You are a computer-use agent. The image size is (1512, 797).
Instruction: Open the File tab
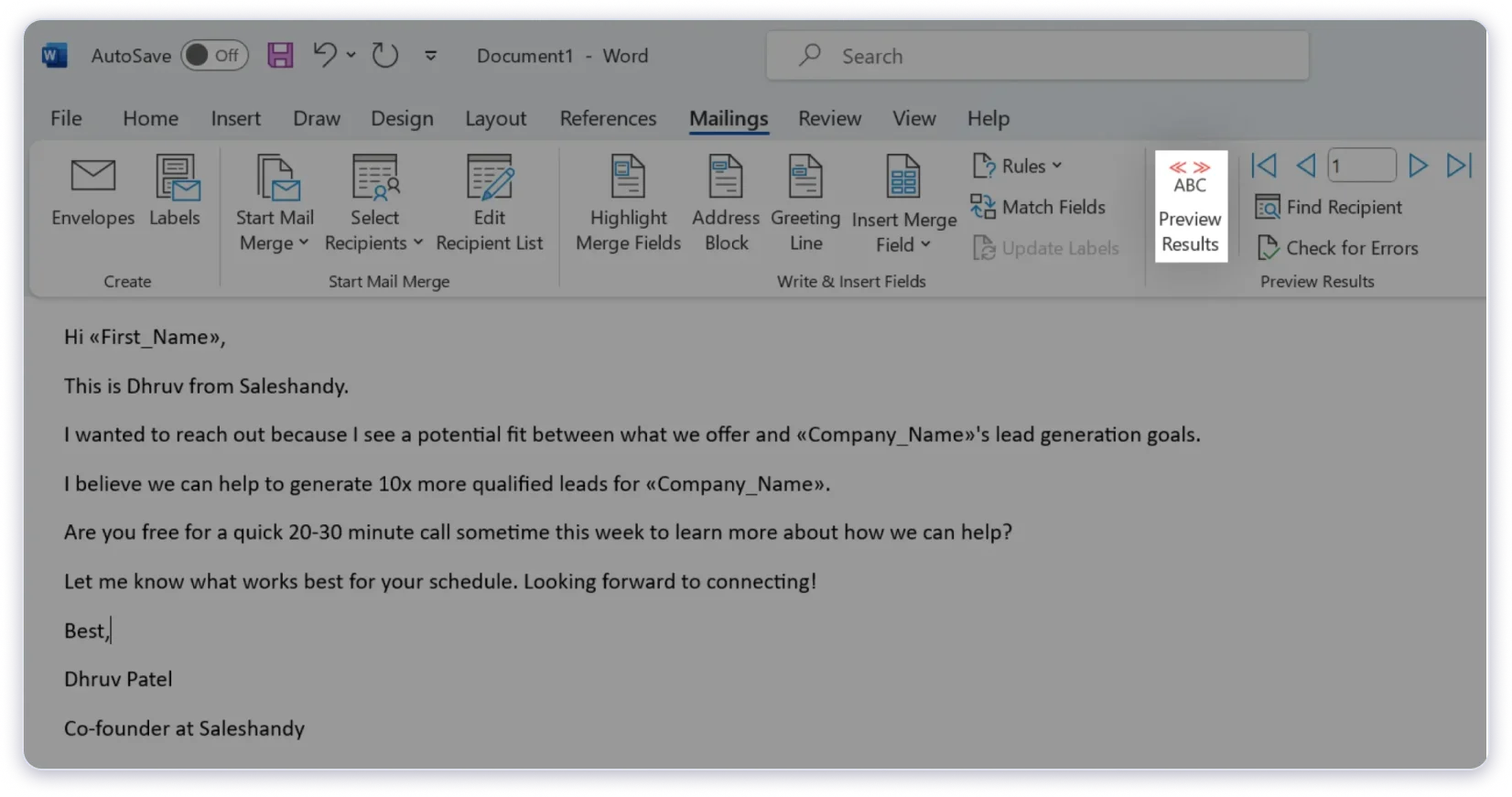[66, 118]
